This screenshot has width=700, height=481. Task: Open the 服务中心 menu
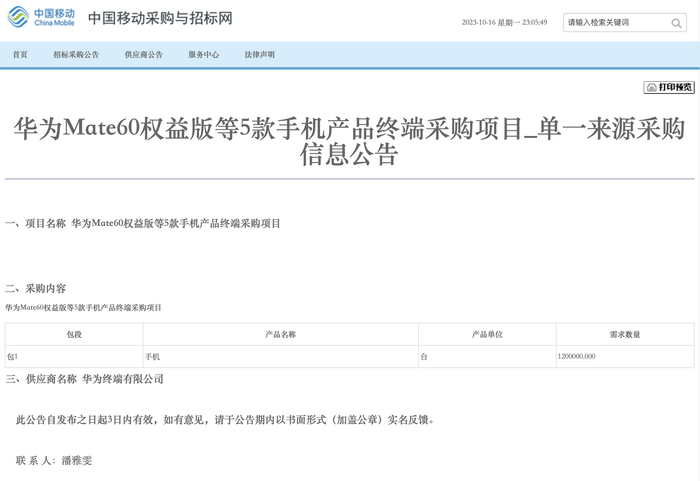(204, 54)
